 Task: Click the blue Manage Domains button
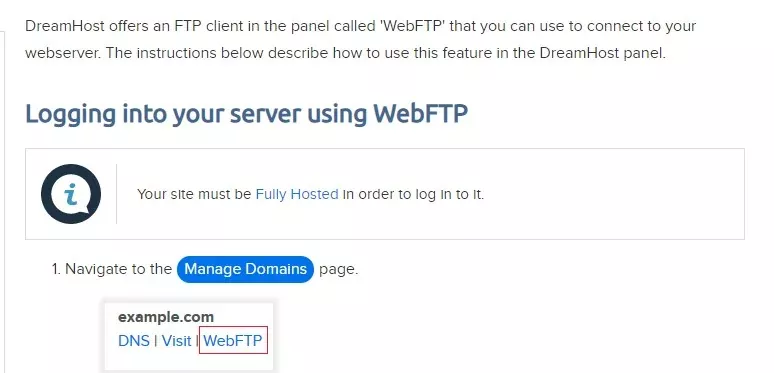(245, 269)
